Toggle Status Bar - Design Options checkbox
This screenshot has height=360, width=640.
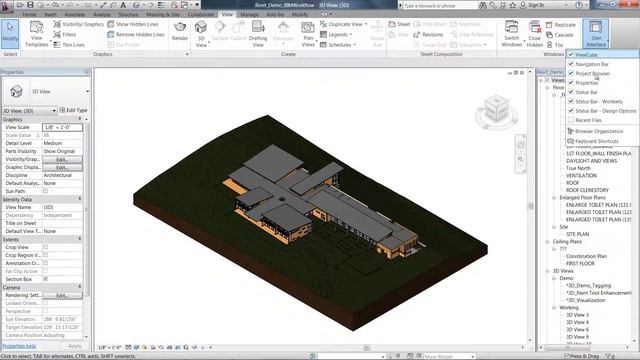click(571, 111)
